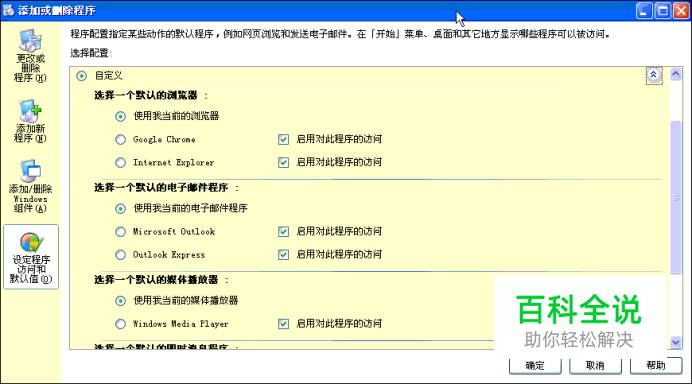Set Outlook Express as default email program
The height and width of the screenshot is (384, 692).
[x=120, y=255]
